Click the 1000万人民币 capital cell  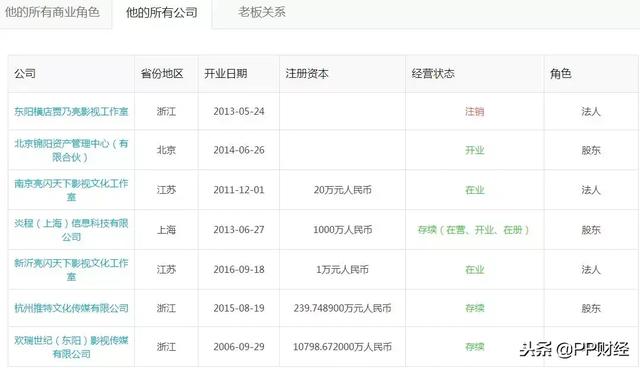(342, 230)
